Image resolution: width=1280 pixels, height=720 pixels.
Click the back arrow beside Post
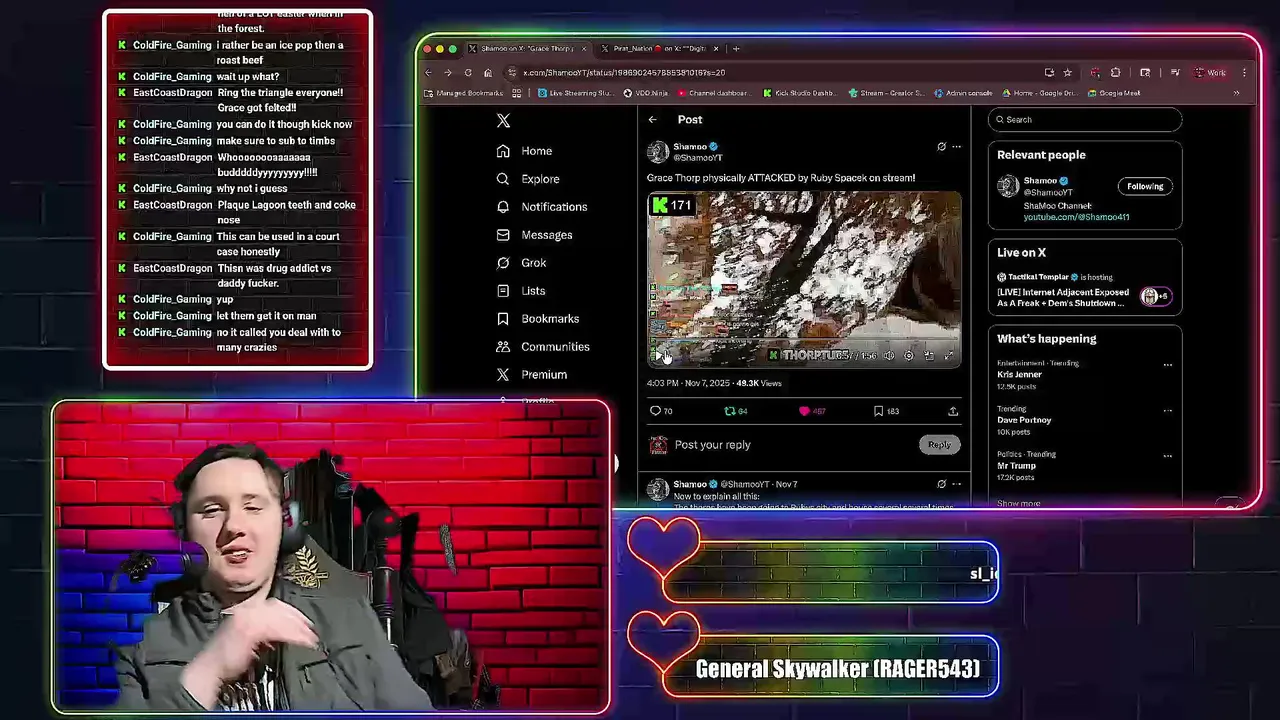tap(652, 120)
